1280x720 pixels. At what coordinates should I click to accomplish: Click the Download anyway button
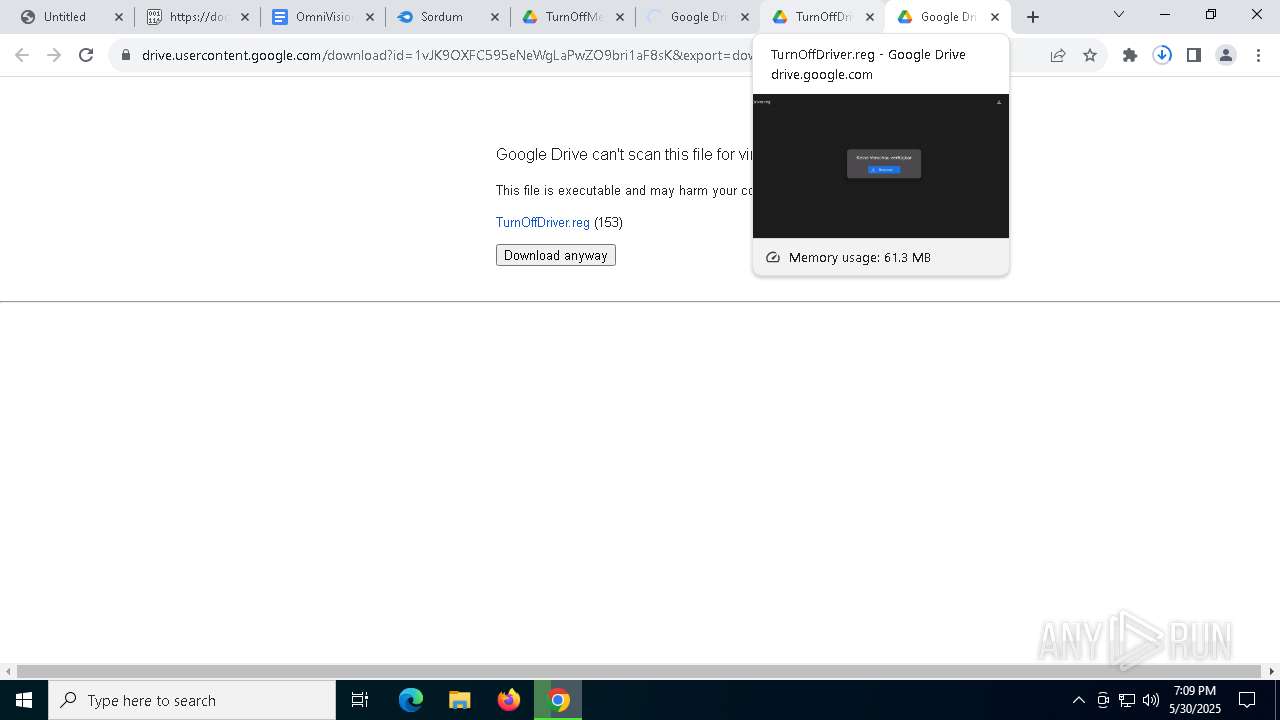556,255
